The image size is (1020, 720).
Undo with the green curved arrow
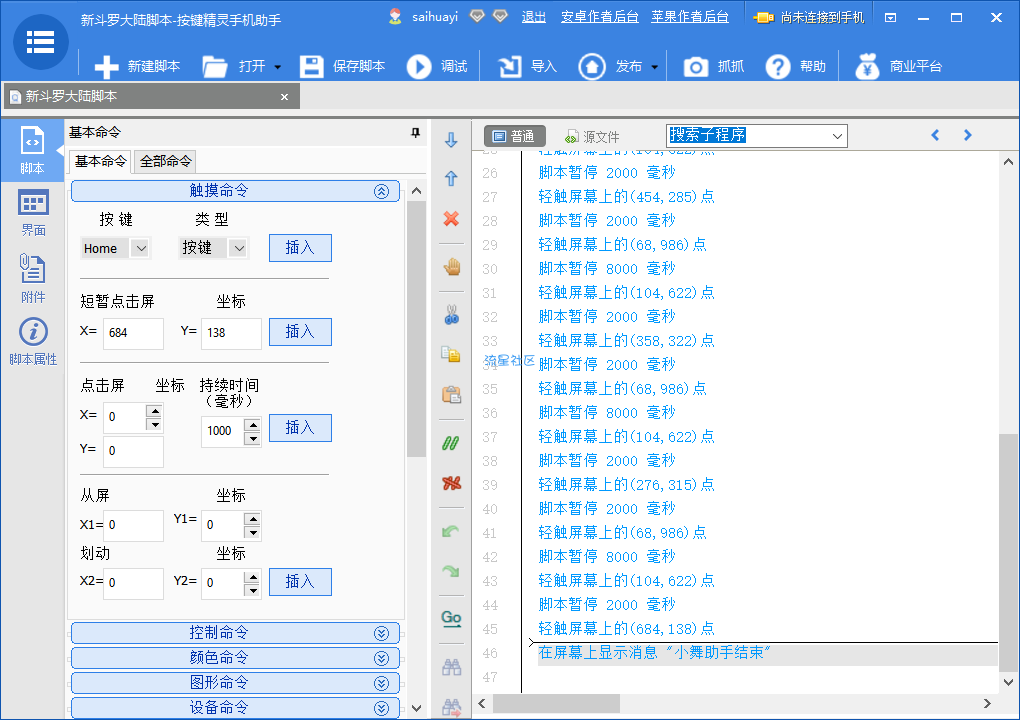point(450,531)
